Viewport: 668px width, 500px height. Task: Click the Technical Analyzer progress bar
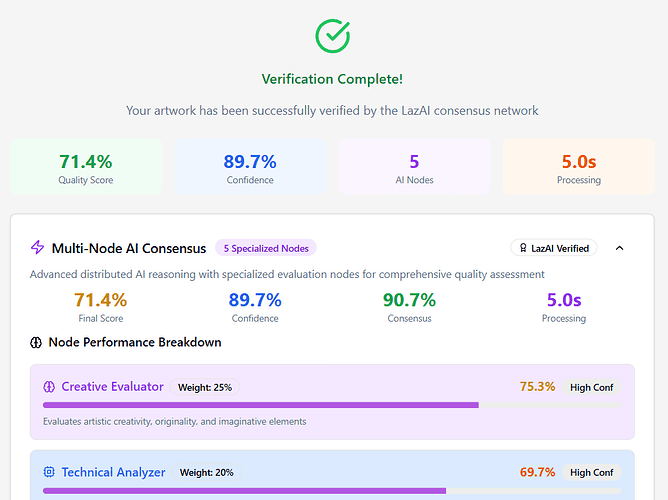(330, 491)
